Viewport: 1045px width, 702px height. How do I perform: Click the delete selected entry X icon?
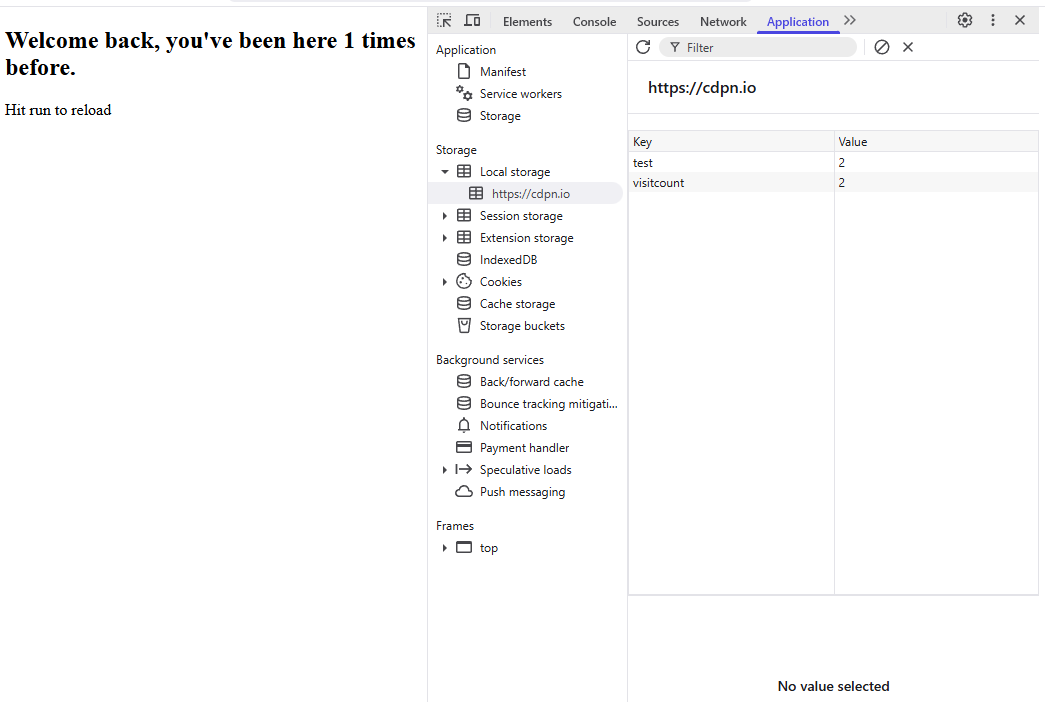click(908, 47)
